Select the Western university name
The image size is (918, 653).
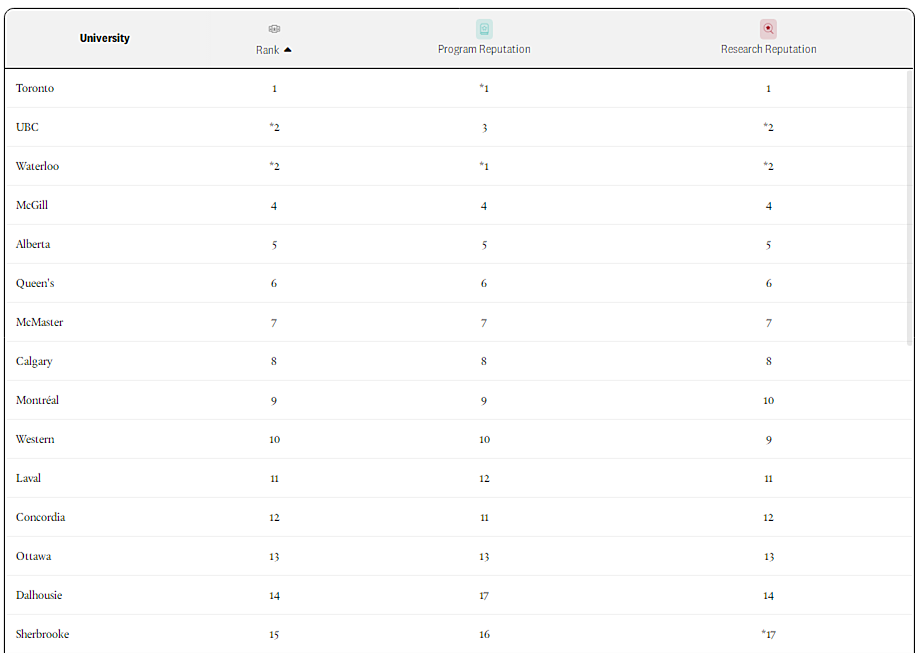(x=35, y=439)
